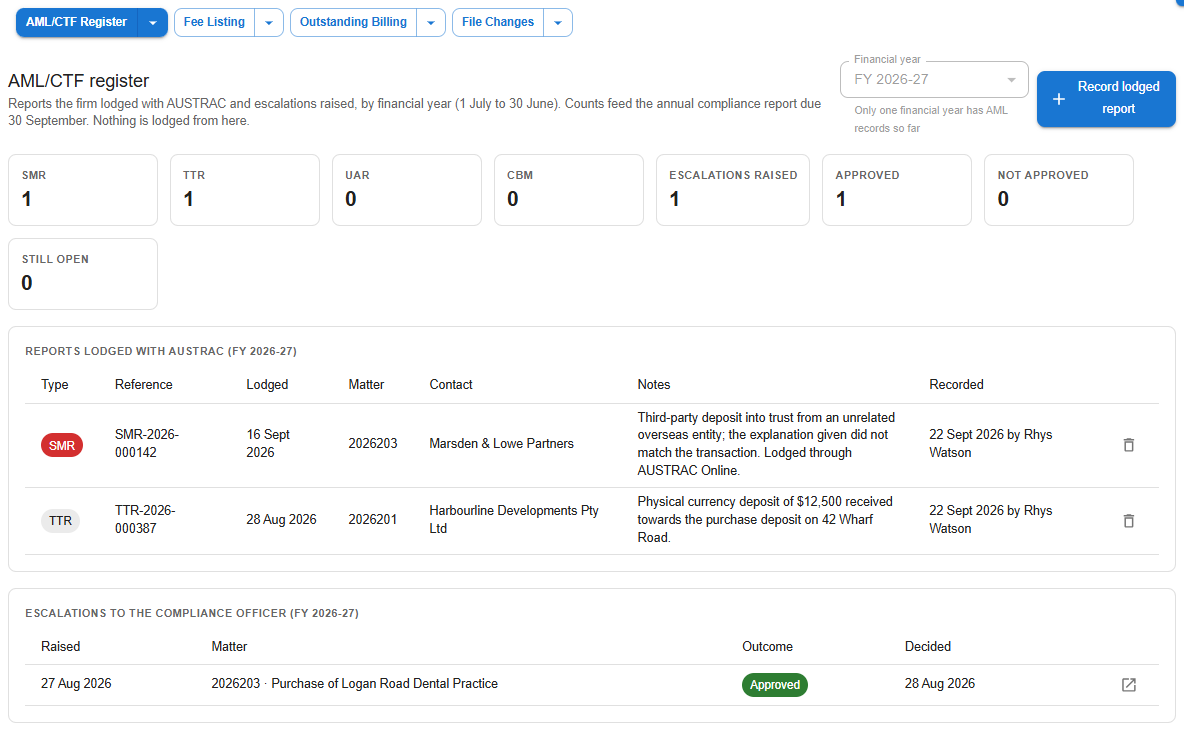This screenshot has height=730, width=1184.
Task: Click Record lodged report button
Action: [x=1105, y=99]
